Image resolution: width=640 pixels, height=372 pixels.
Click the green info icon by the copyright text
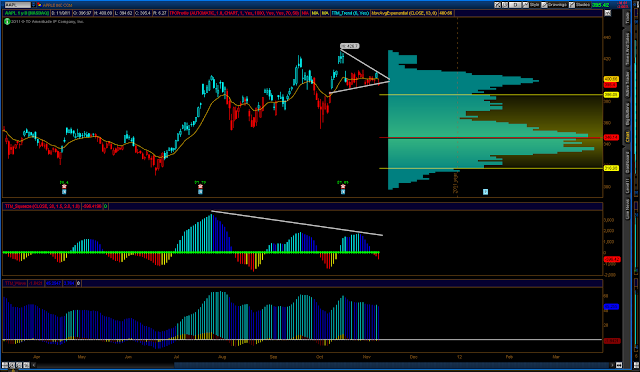click(x=7, y=21)
